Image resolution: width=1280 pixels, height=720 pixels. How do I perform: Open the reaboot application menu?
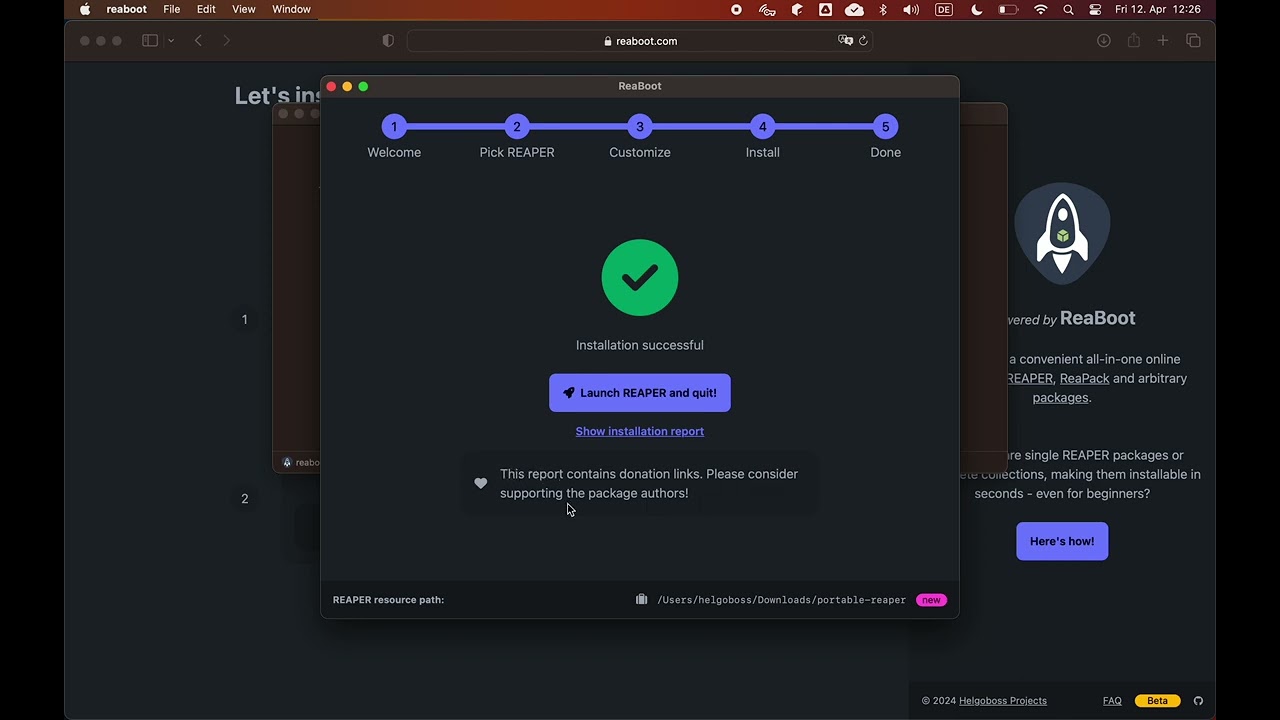[x=127, y=10]
